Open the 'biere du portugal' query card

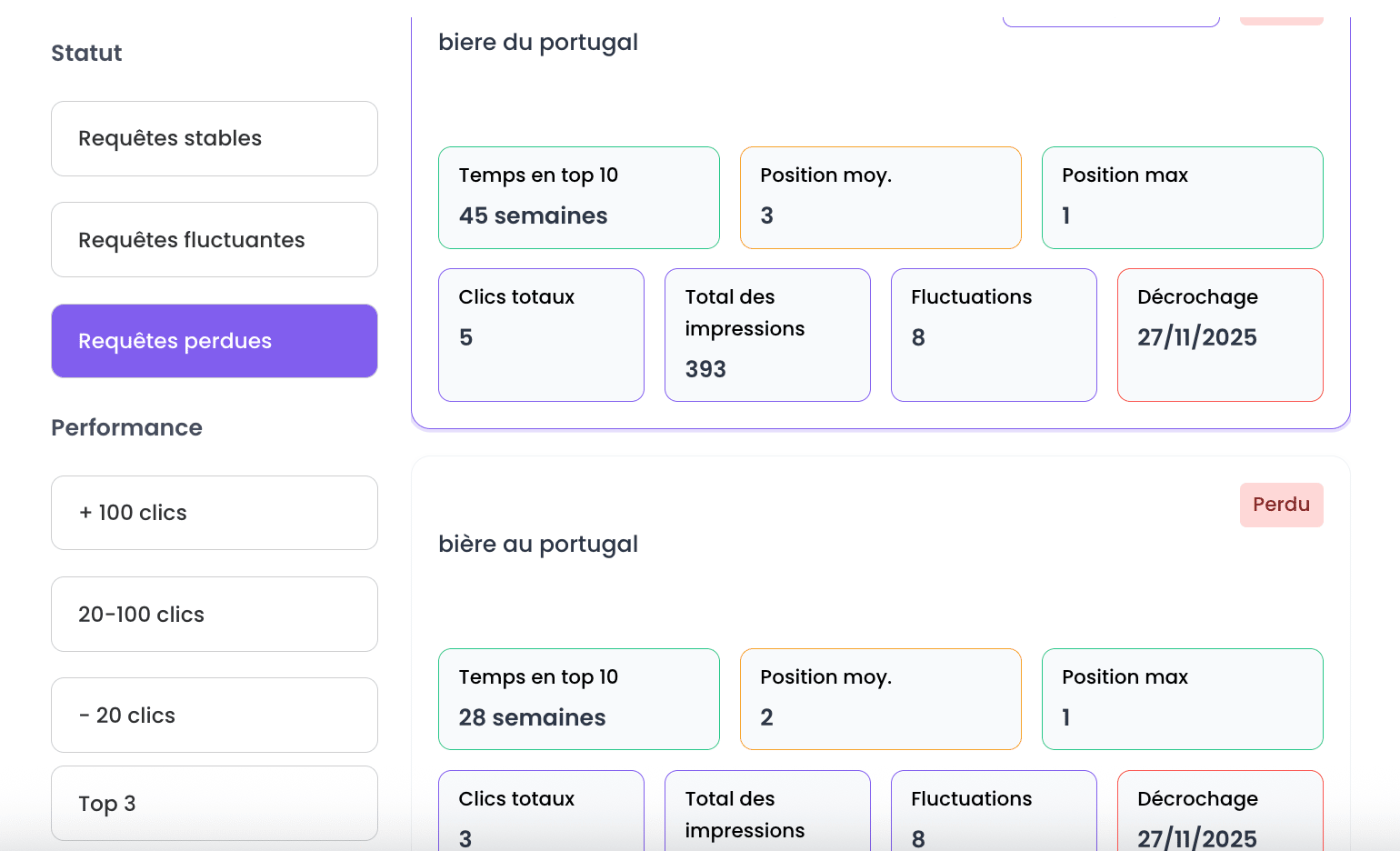tap(537, 43)
